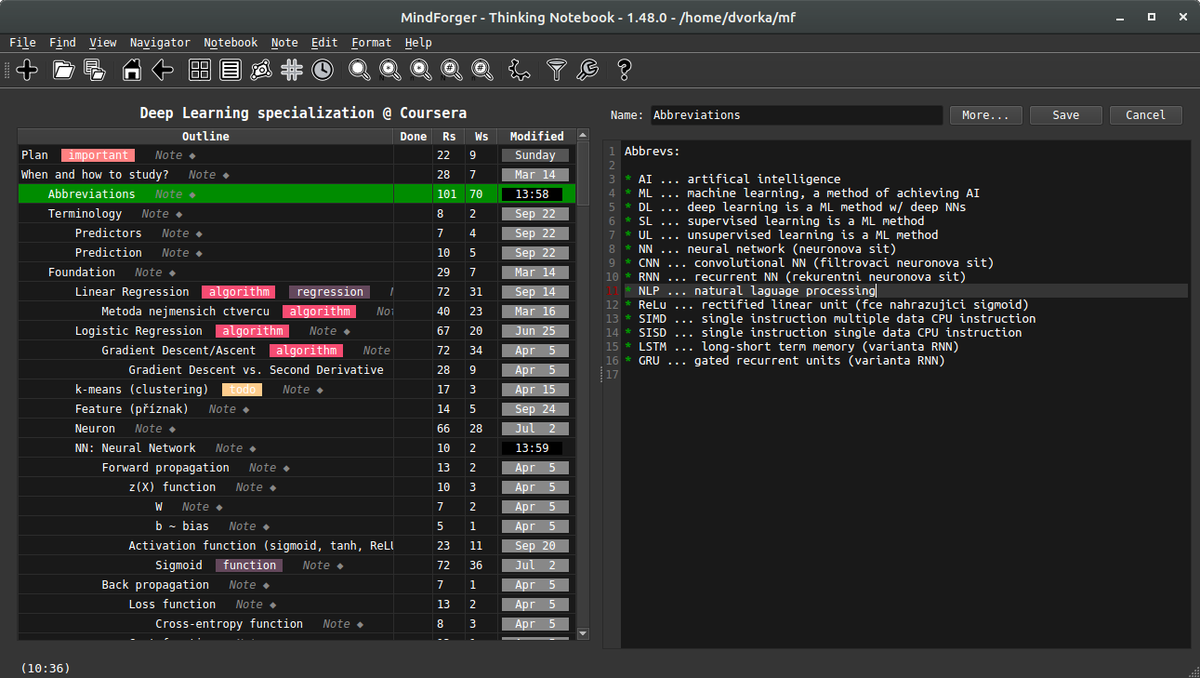The image size is (1200, 678).
Task: Click the 'regression' tag label
Action: (x=330, y=292)
